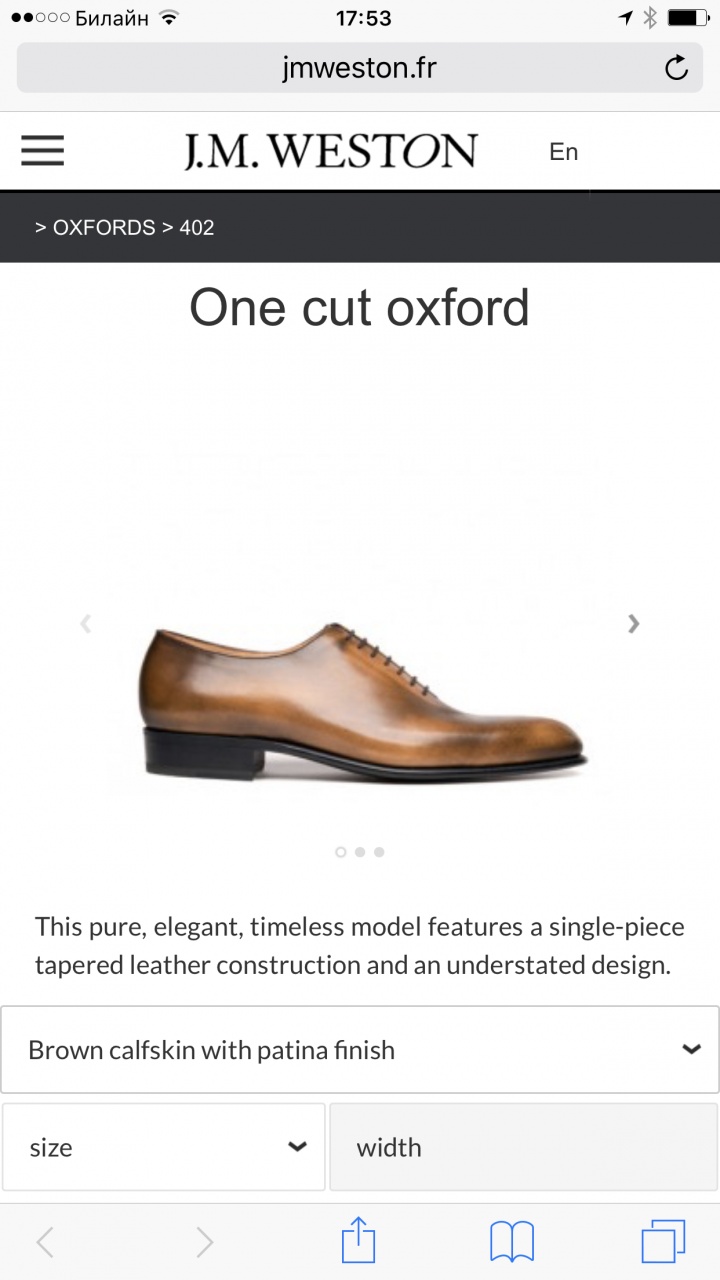Open the width selector

pos(523,1147)
